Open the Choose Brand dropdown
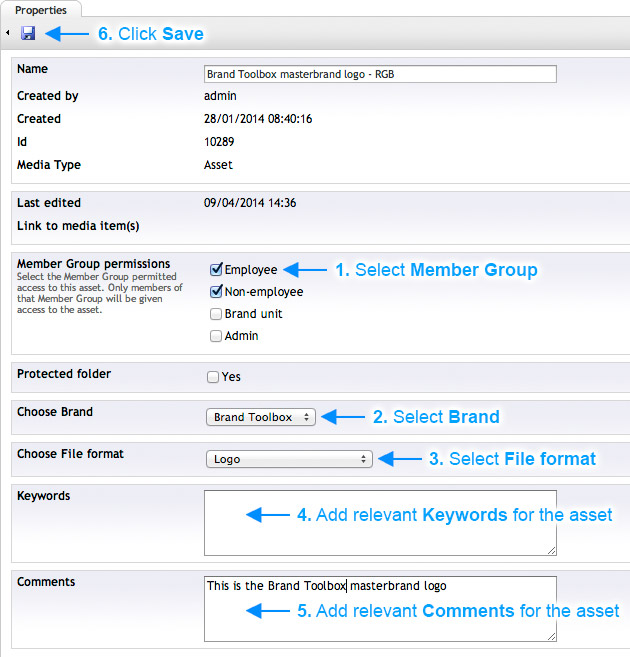Image resolution: width=630 pixels, height=657 pixels. [260, 417]
